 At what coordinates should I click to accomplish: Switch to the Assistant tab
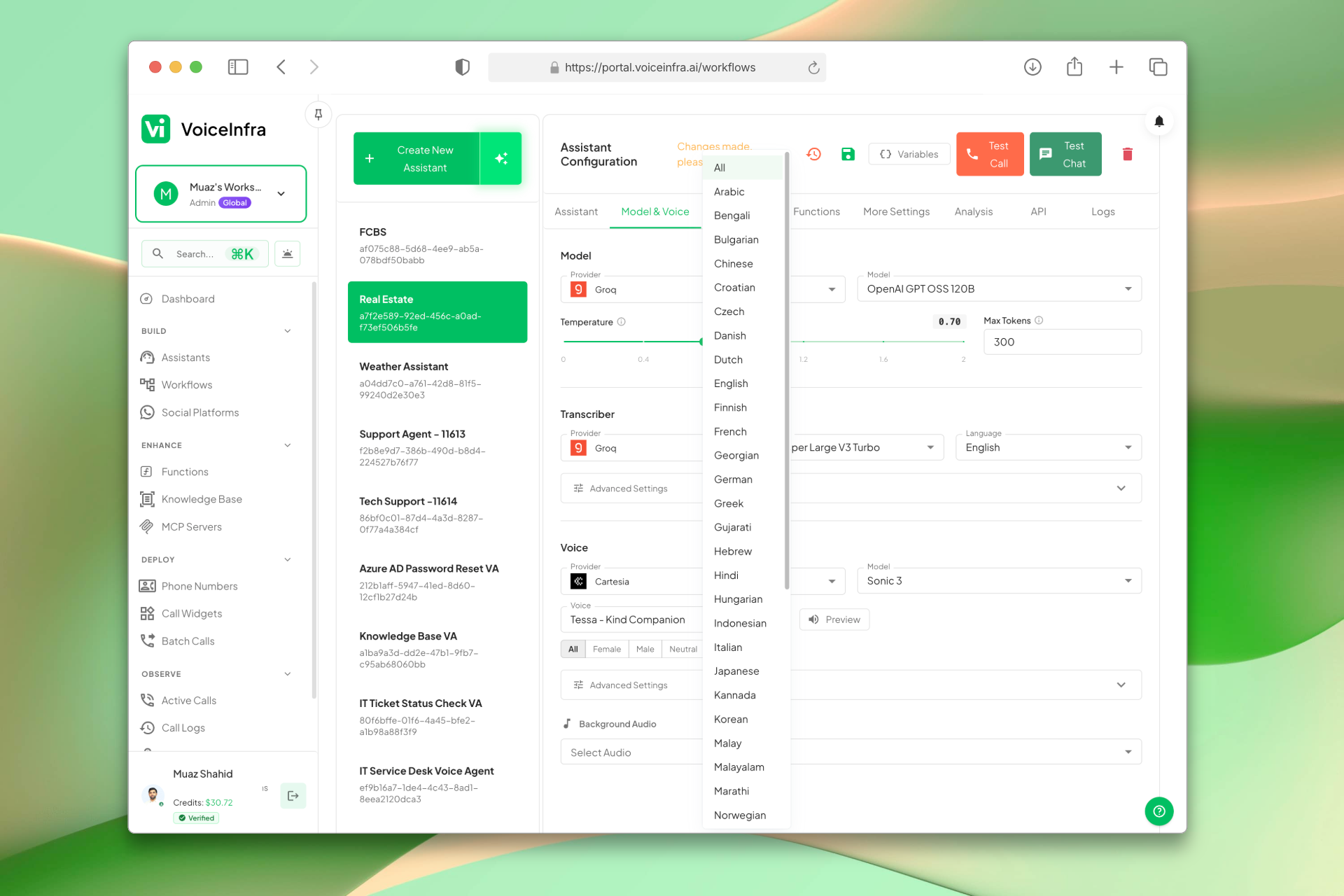click(x=576, y=212)
